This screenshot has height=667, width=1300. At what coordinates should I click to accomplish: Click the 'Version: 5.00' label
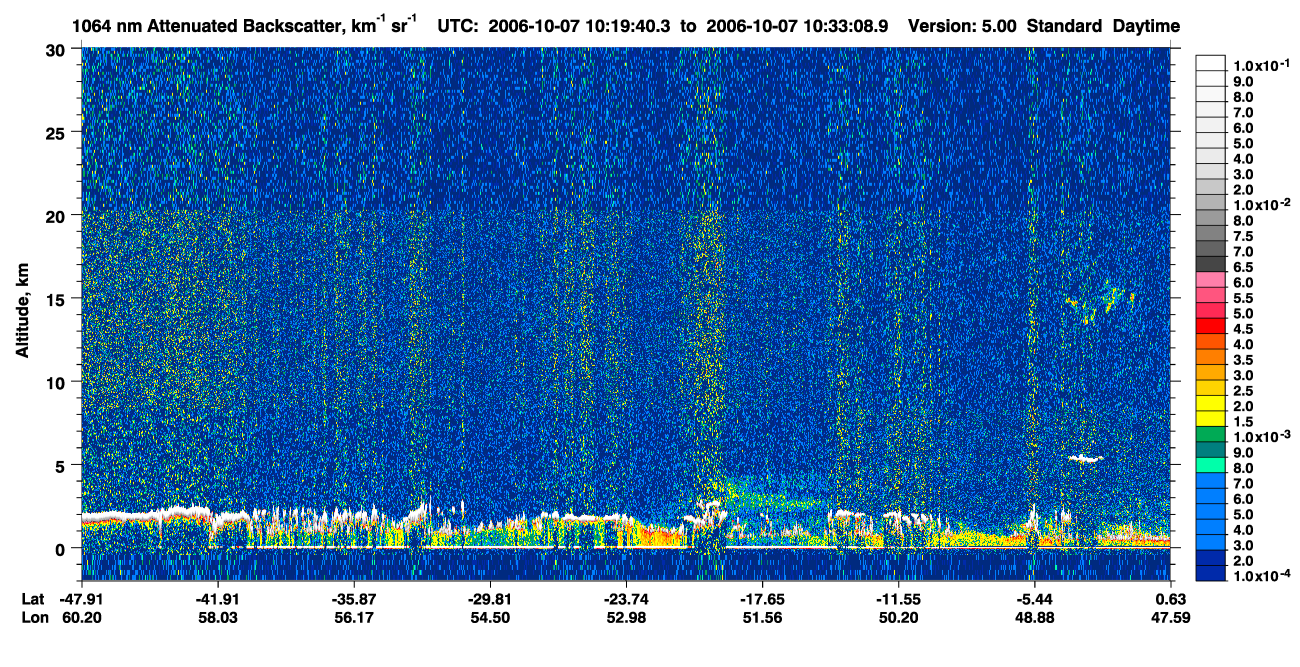960,26
